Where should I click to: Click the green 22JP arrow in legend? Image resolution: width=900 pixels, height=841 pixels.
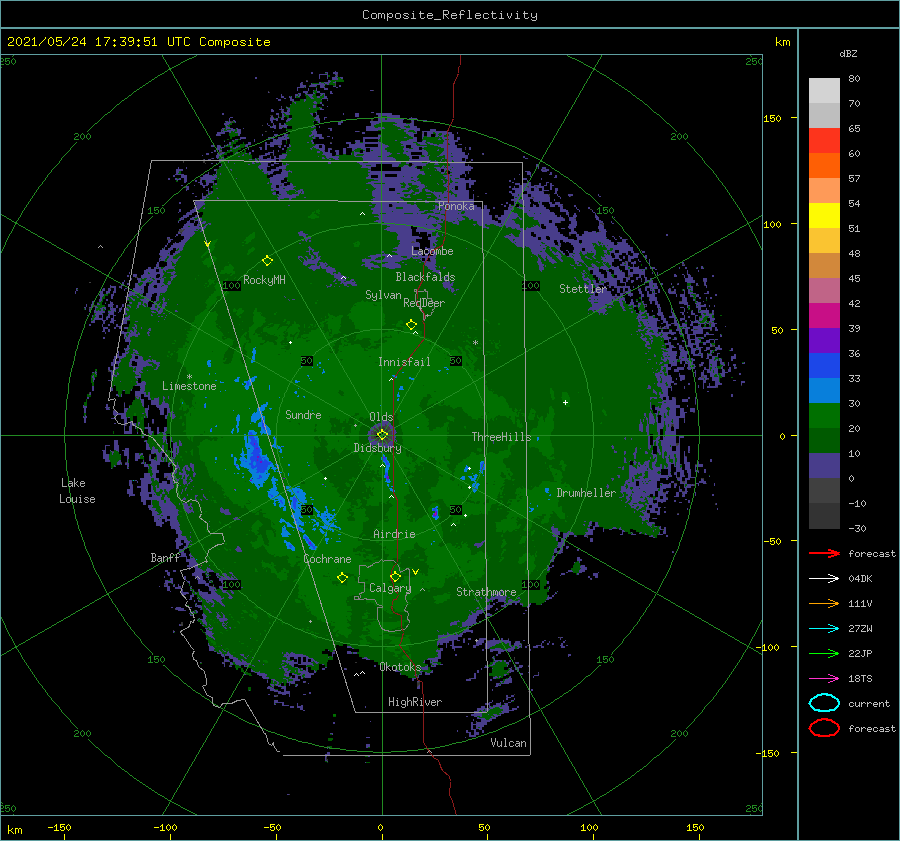[824, 653]
